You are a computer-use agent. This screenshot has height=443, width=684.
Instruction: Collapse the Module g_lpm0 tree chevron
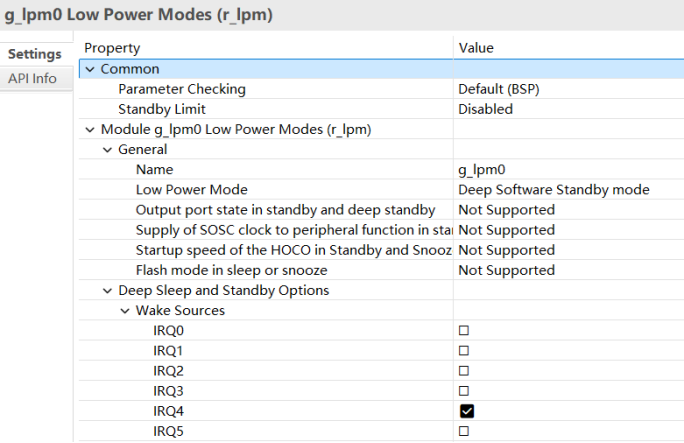coord(90,130)
